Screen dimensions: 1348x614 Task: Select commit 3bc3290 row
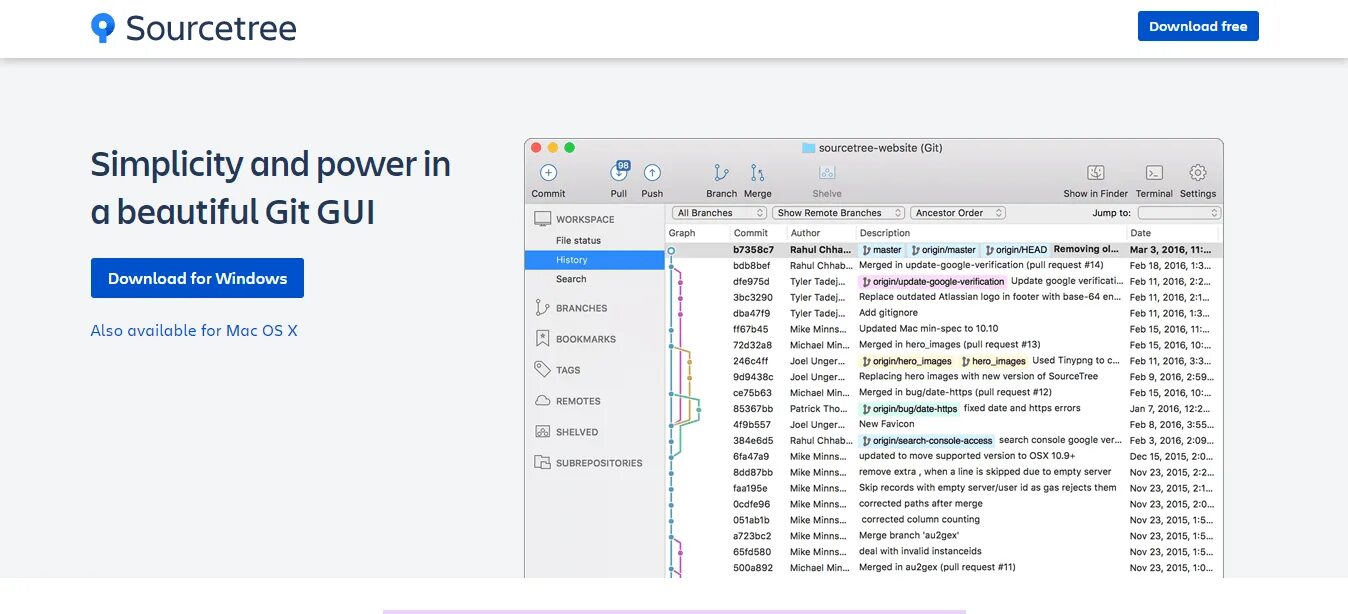(944, 297)
